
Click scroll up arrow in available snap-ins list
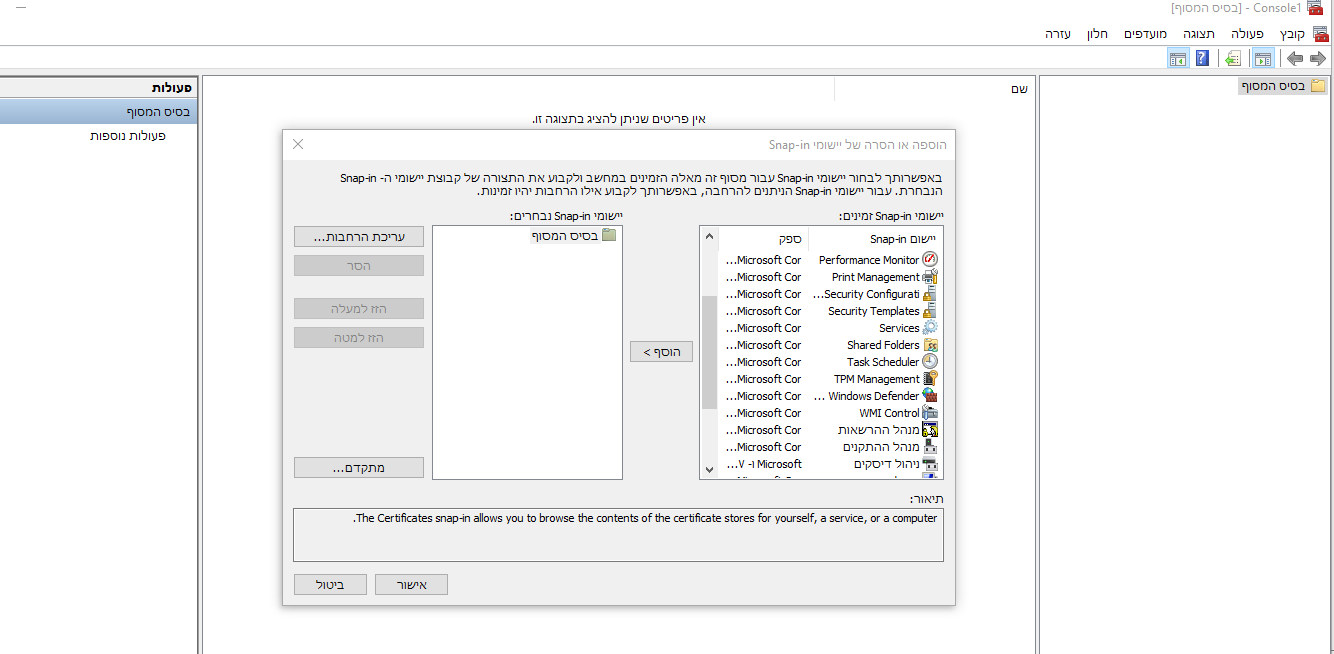710,237
